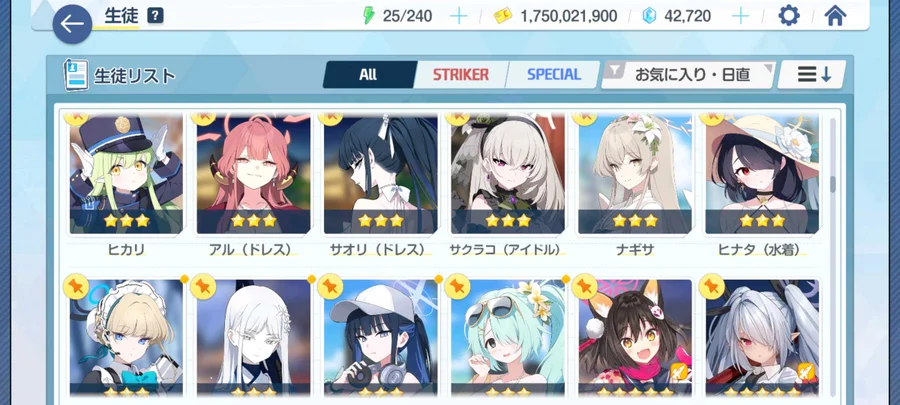
Task: Open ヒカリ student portrait
Action: tap(126, 173)
